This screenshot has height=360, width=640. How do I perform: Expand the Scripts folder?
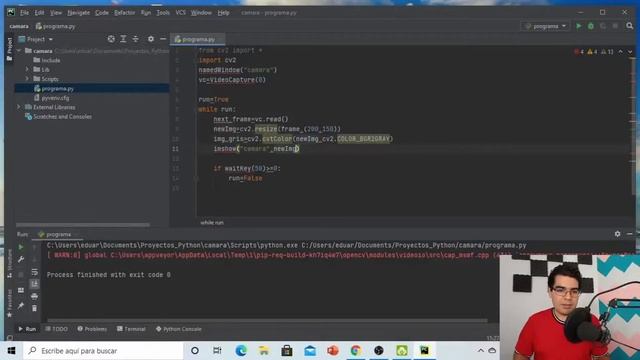pyautogui.click(x=27, y=79)
